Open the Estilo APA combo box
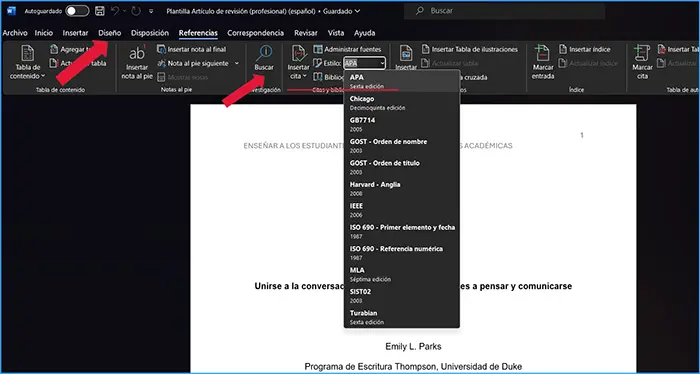This screenshot has height=374, width=700. (364, 63)
